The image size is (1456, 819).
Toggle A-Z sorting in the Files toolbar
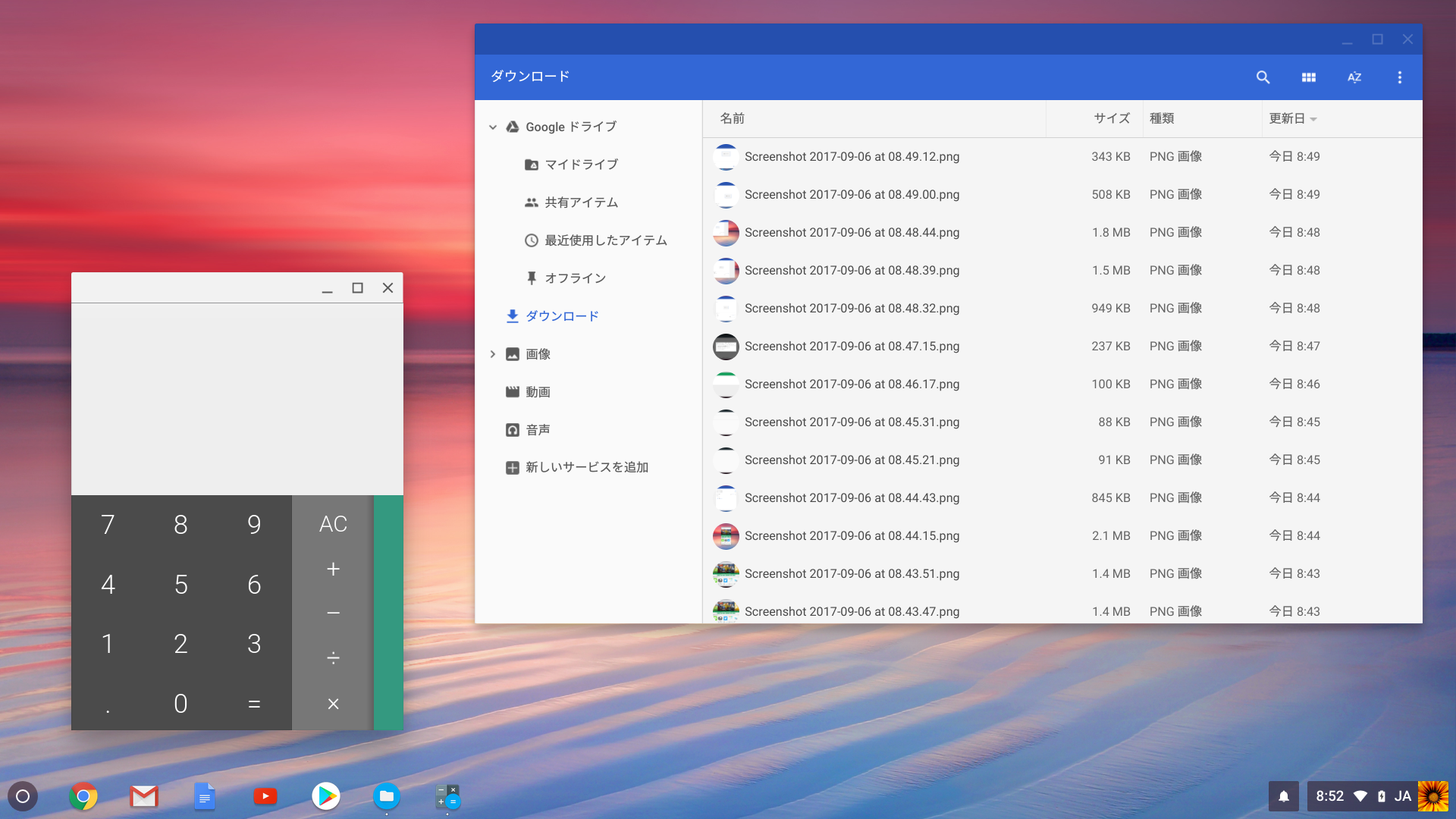1354,77
